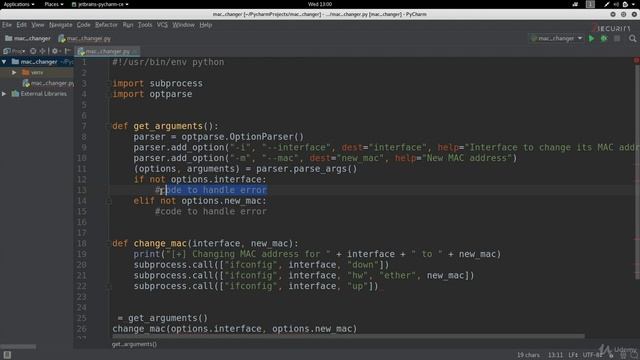Screen dimensions: 640x360
Task: Expand the venv folder
Action: point(14,73)
